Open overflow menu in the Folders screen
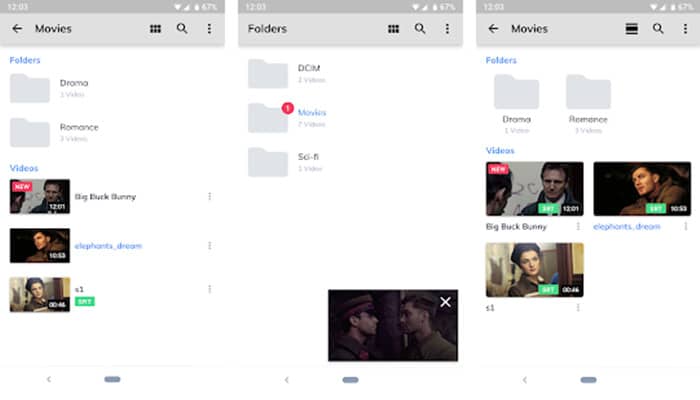This screenshot has width=700, height=400. pyautogui.click(x=447, y=29)
